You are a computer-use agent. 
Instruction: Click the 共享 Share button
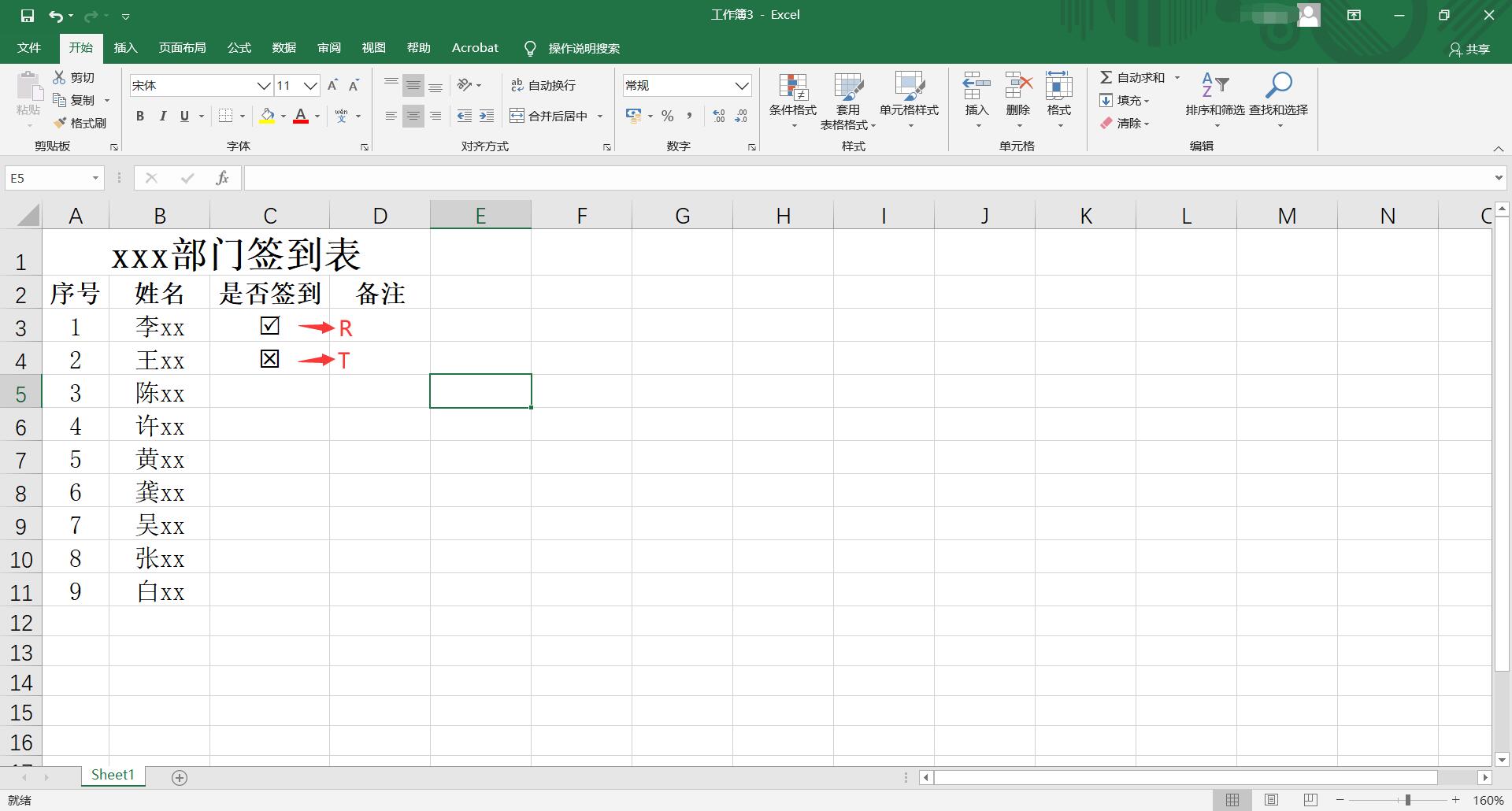click(1469, 49)
